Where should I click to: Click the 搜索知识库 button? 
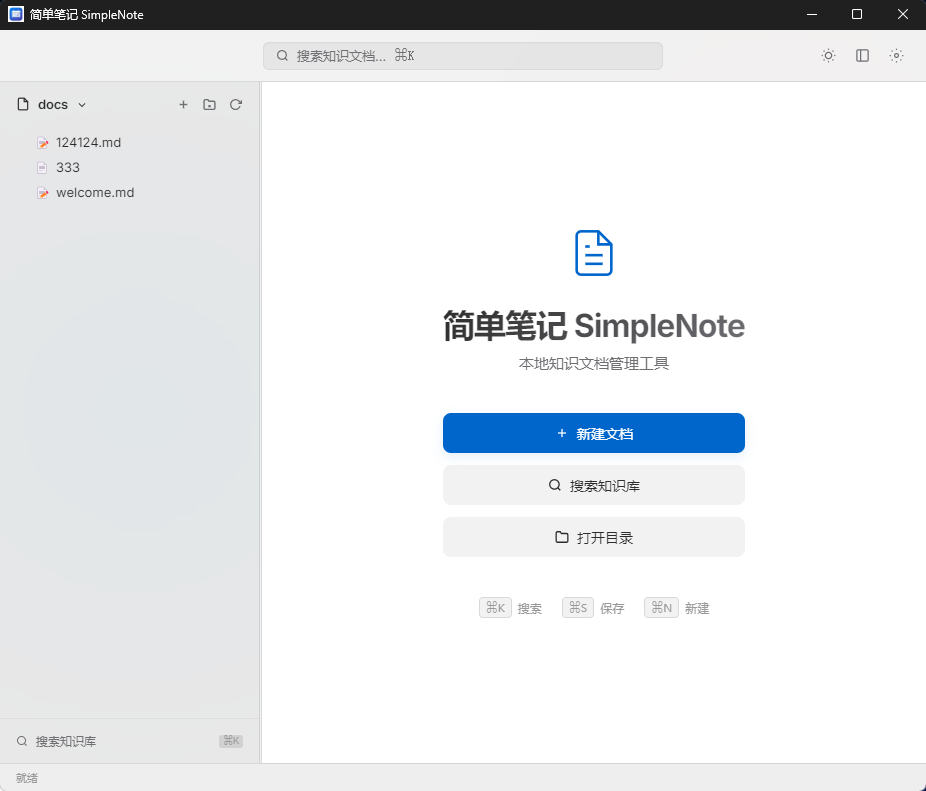click(x=593, y=485)
